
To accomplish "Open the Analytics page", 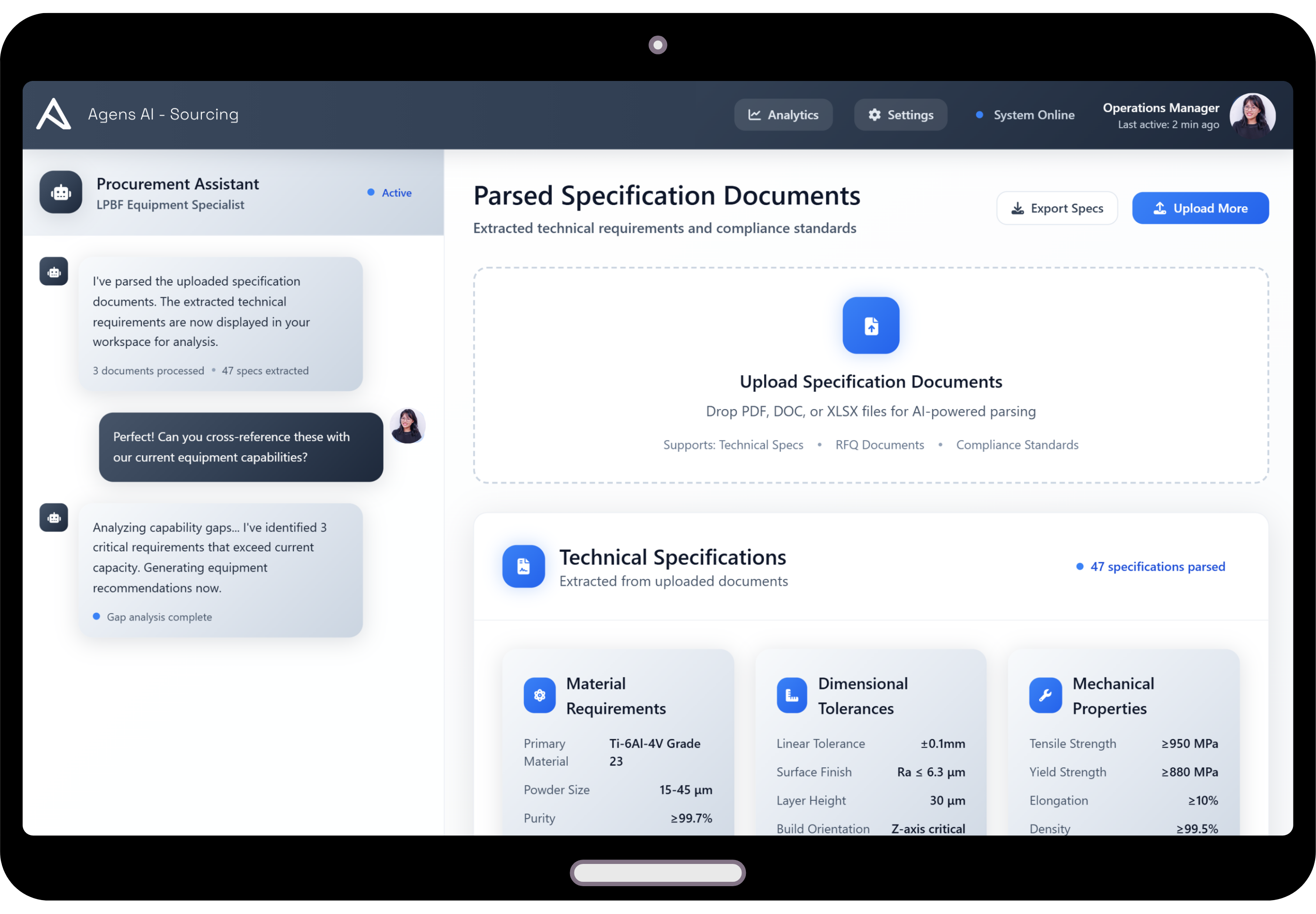I will click(x=783, y=115).
